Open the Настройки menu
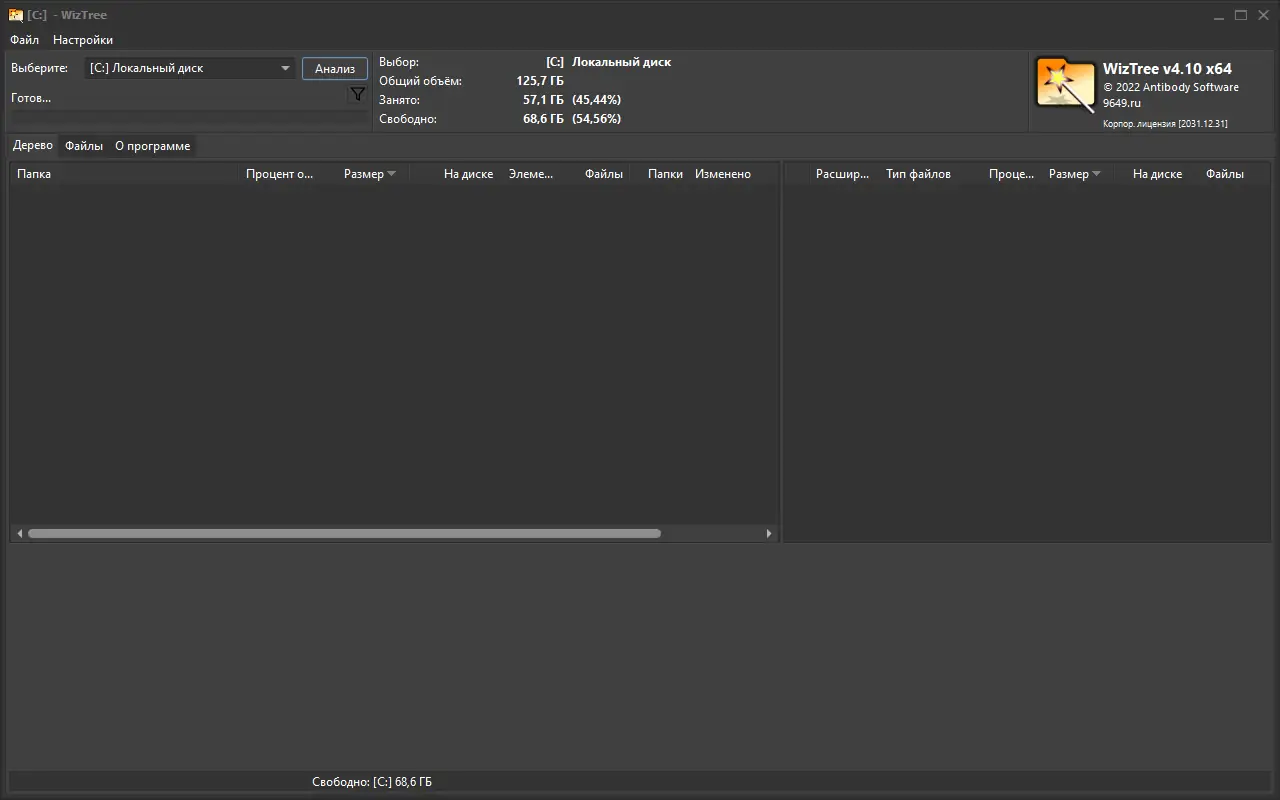Viewport: 1280px width, 800px height. point(83,40)
